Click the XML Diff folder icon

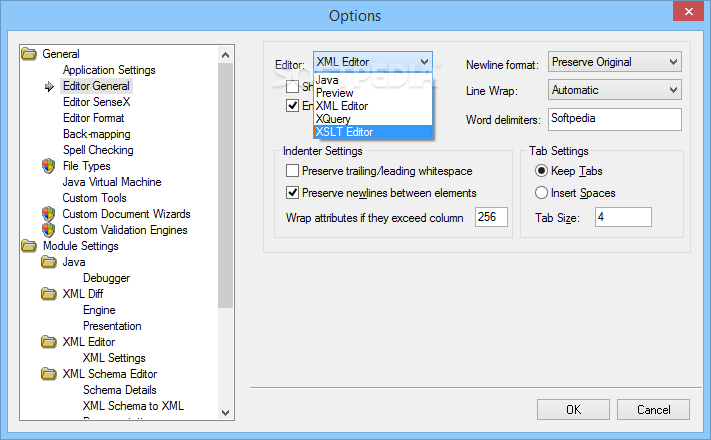tap(48, 294)
